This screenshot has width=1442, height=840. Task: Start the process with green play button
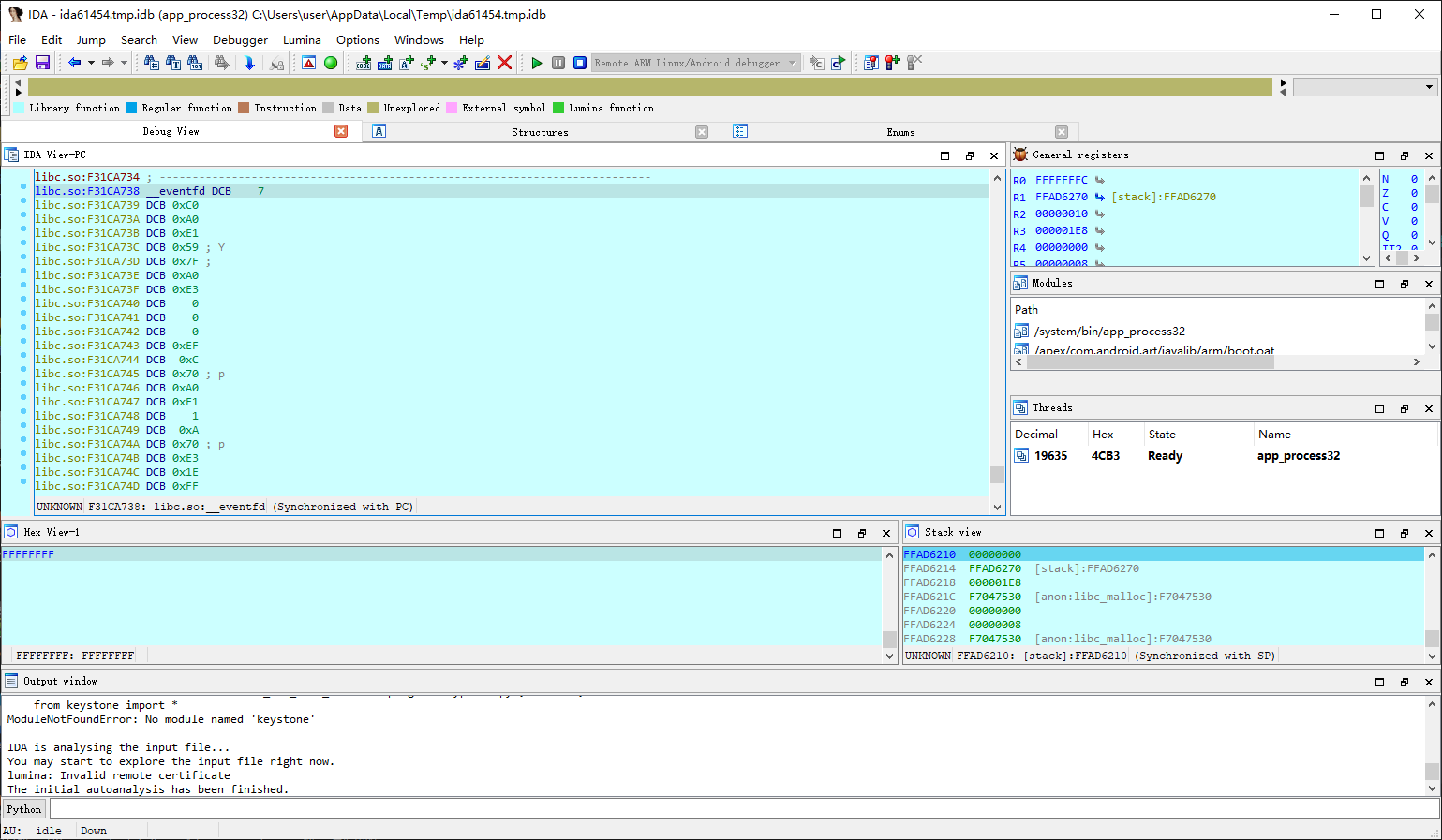[x=537, y=63]
